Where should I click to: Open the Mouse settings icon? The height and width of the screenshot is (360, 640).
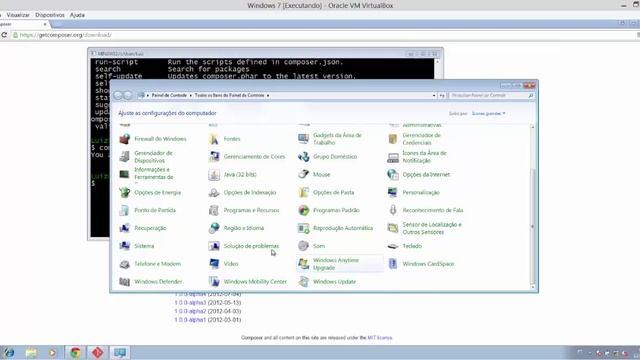coord(303,174)
